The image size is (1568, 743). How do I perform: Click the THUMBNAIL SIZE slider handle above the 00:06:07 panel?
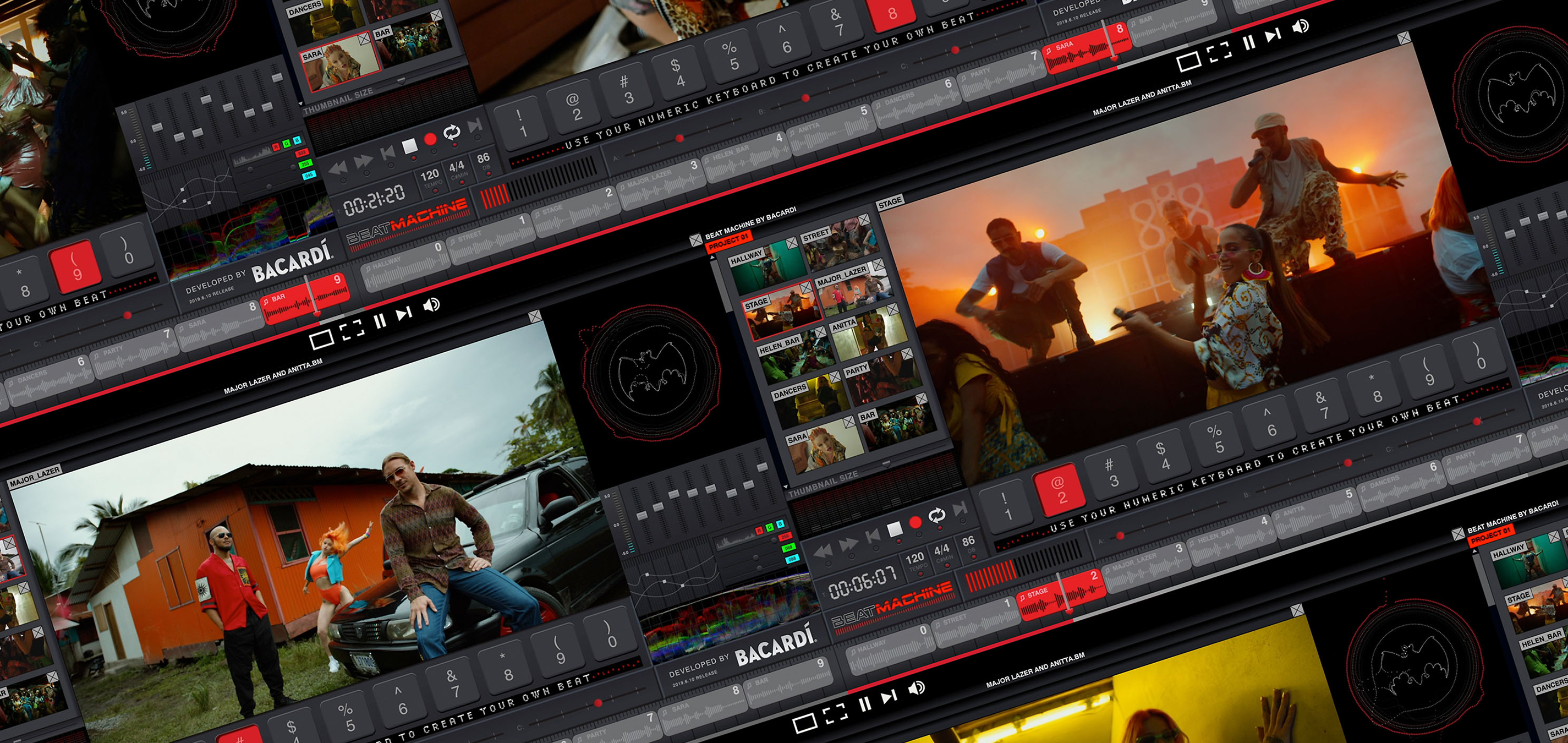point(886,463)
